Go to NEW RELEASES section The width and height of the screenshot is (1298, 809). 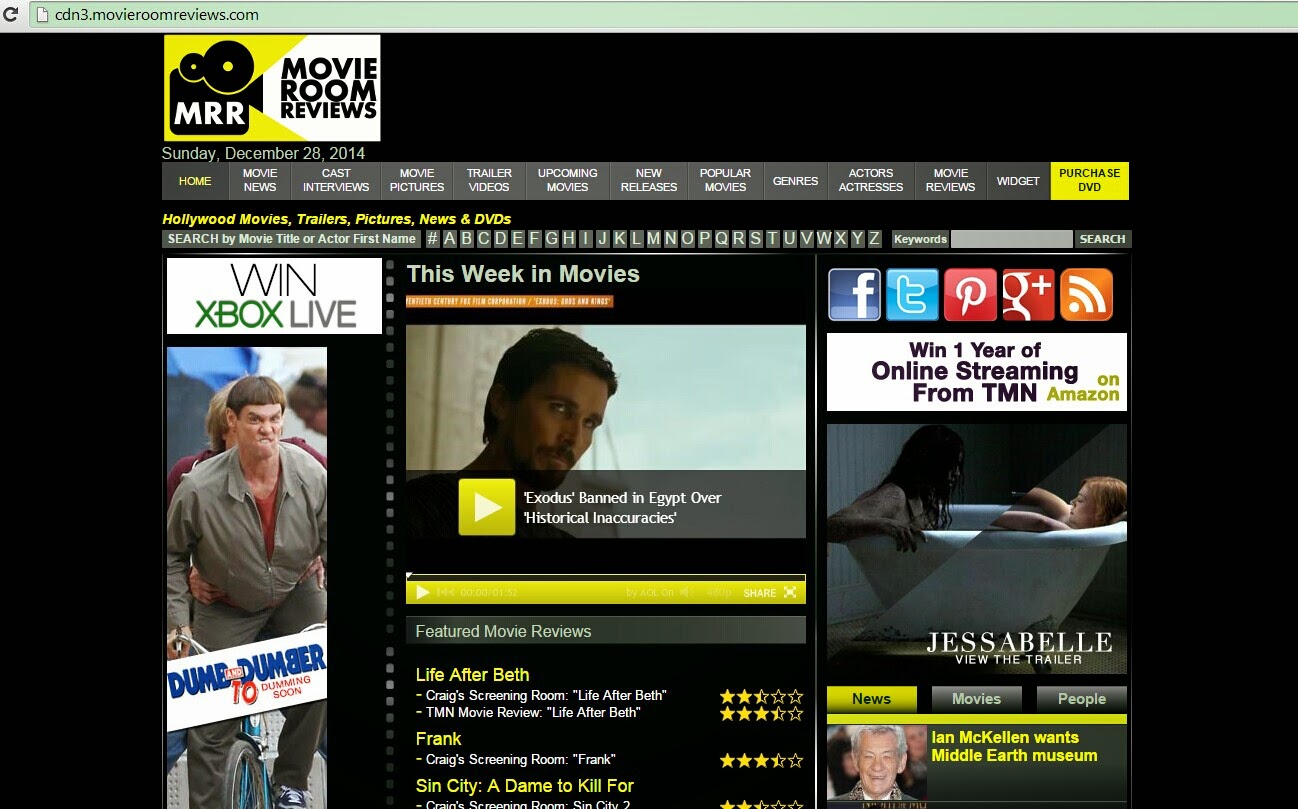[649, 181]
